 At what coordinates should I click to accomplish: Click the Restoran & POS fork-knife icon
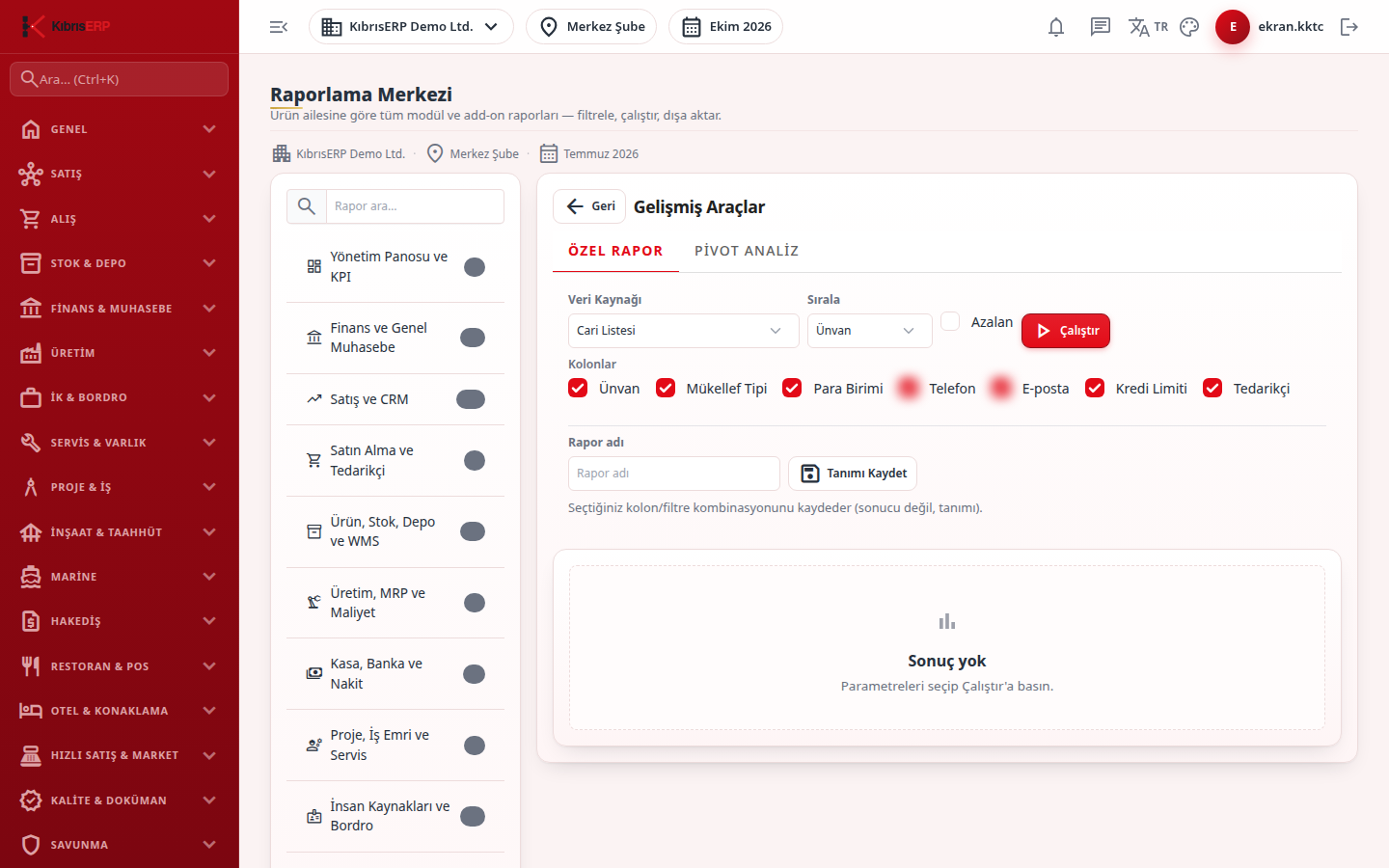click(31, 666)
